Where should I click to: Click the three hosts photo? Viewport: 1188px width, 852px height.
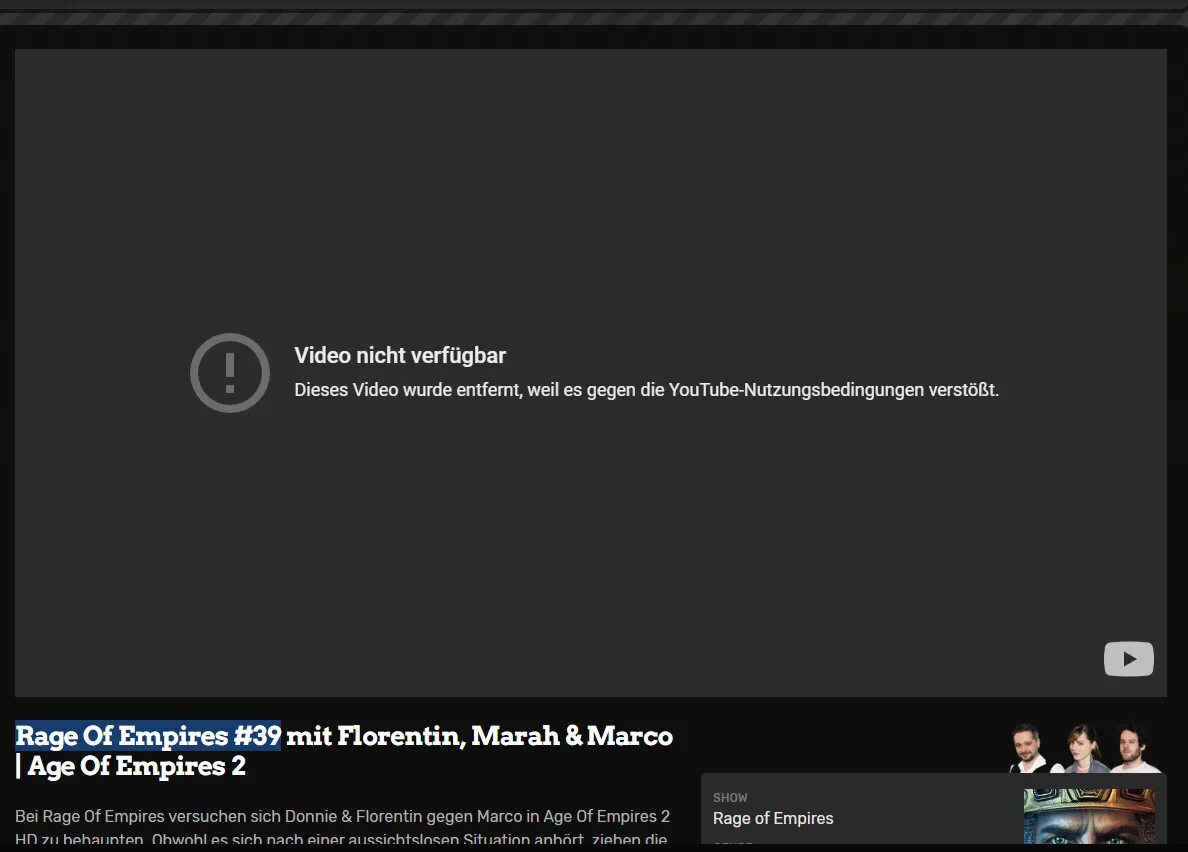tap(1085, 748)
